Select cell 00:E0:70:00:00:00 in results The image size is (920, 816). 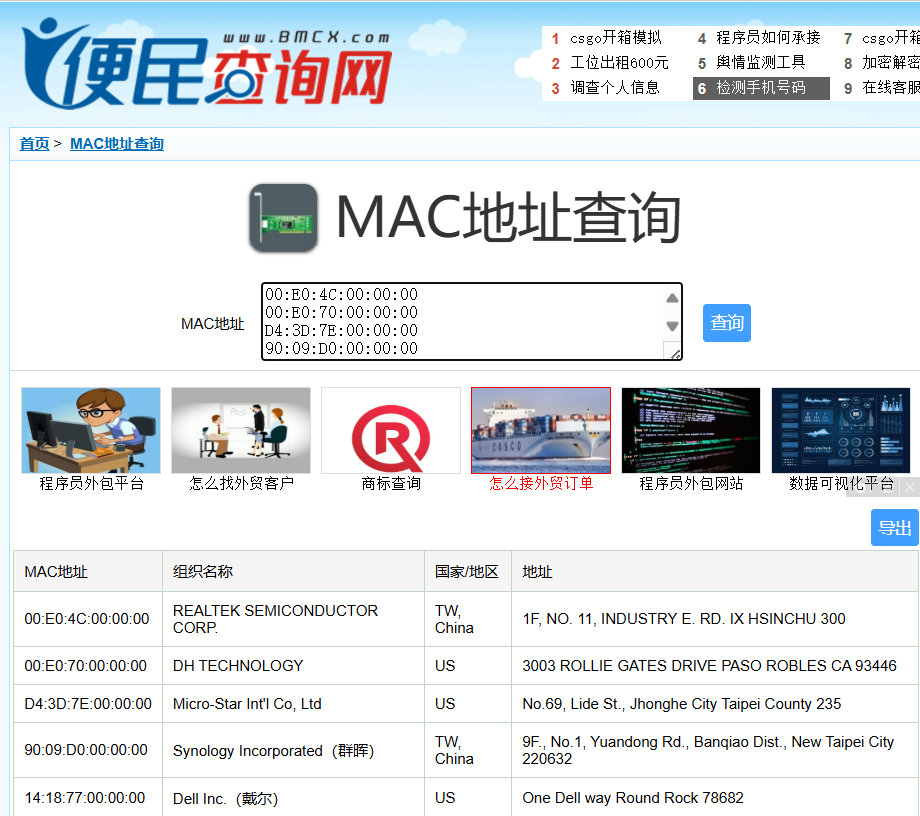coord(86,666)
